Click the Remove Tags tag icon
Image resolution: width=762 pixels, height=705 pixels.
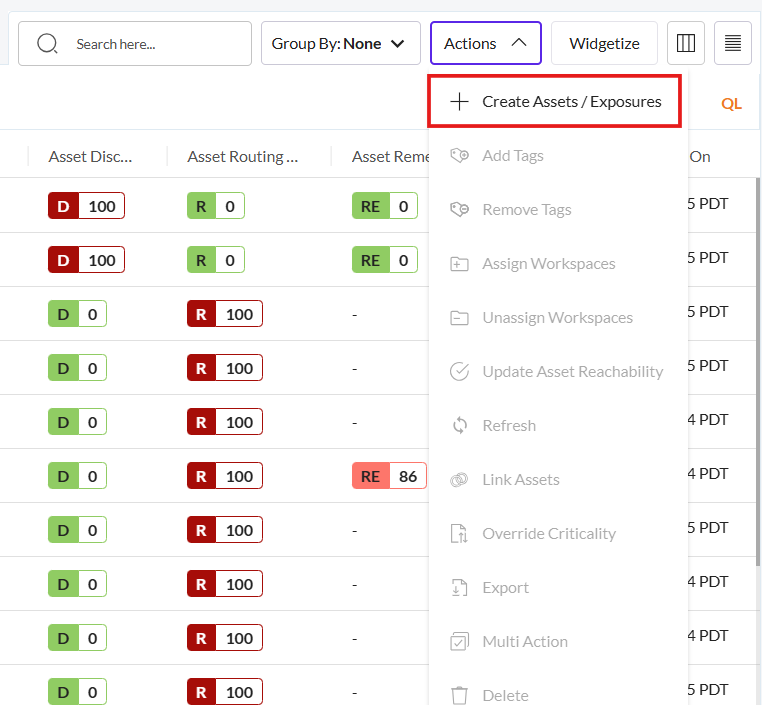pos(459,209)
